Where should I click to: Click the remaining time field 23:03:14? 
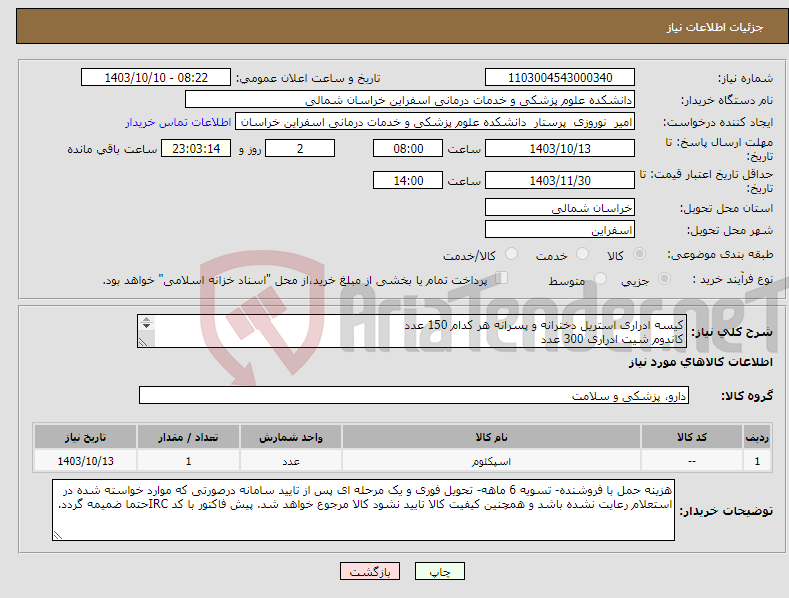[x=196, y=148]
